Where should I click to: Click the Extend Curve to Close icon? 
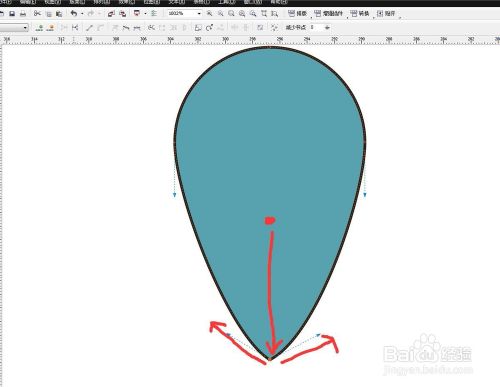(162, 28)
